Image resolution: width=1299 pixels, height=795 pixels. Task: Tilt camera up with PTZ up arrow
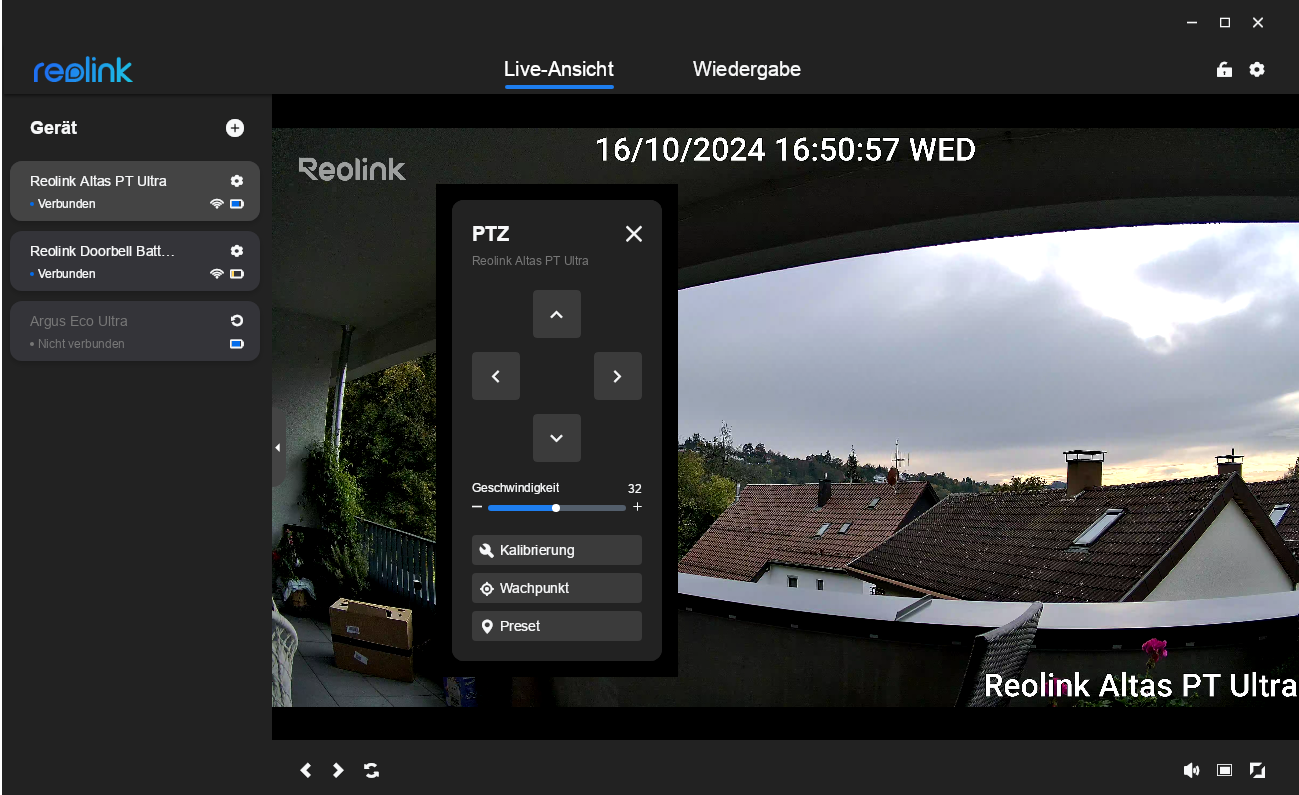[x=557, y=314]
